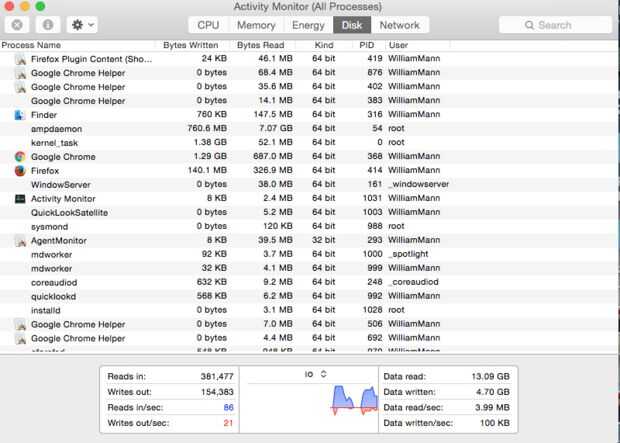The width and height of the screenshot is (620, 443).
Task: Click the 32 bit Kind cell of AgentMonitor
Action: 323,240
